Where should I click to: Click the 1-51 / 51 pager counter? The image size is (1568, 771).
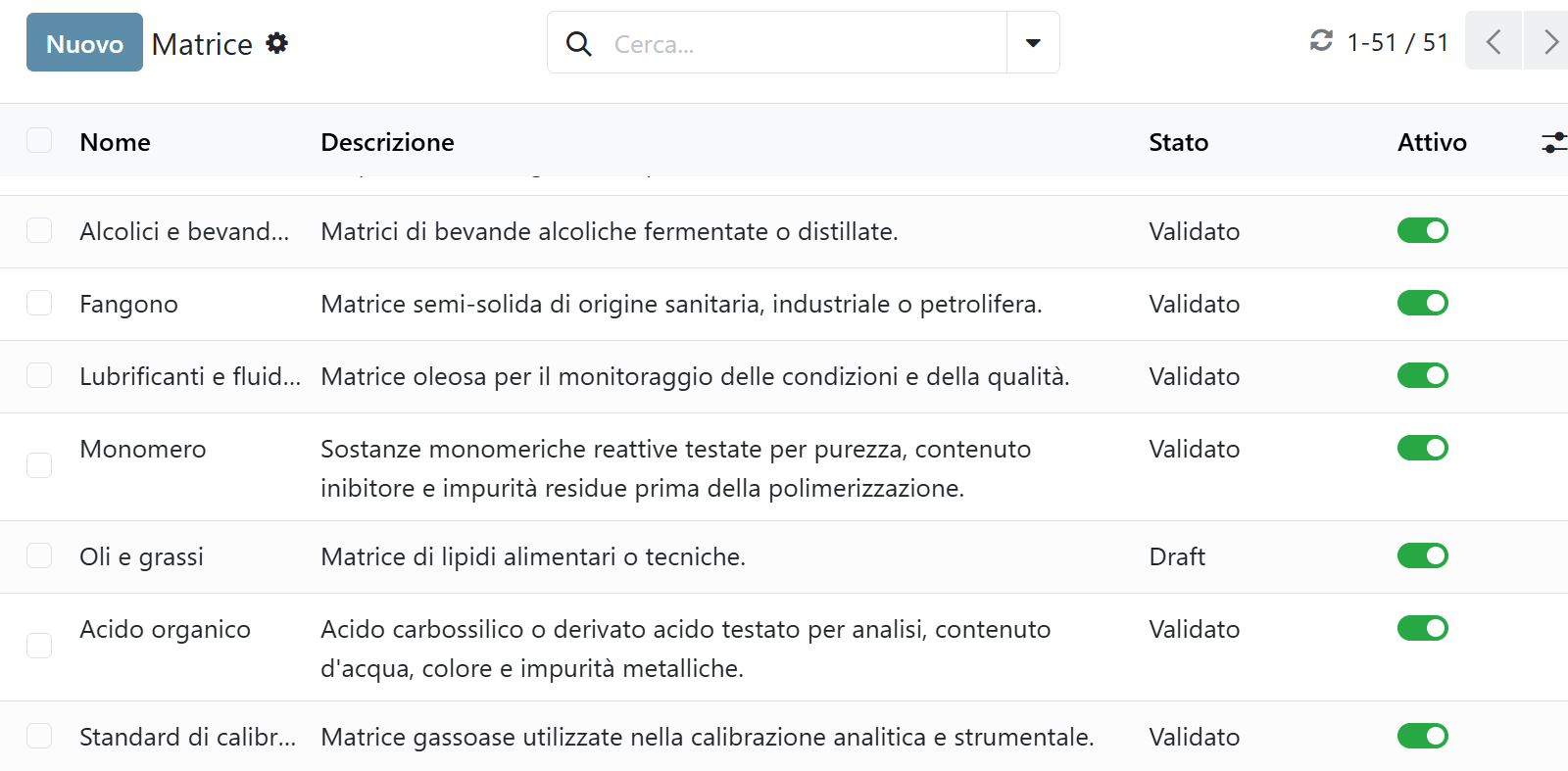pyautogui.click(x=1396, y=43)
